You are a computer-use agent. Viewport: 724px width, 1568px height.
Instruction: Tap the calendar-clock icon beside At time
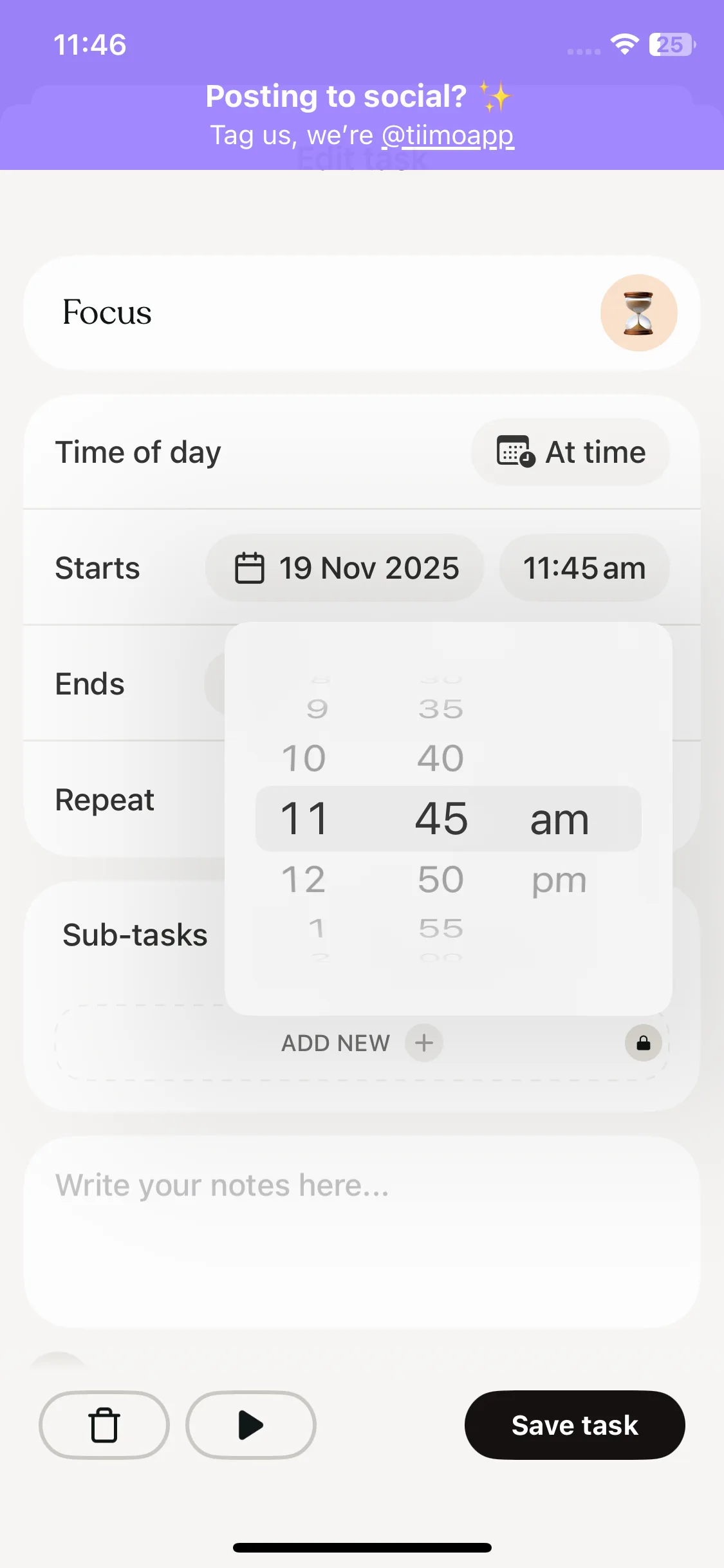[x=515, y=451]
